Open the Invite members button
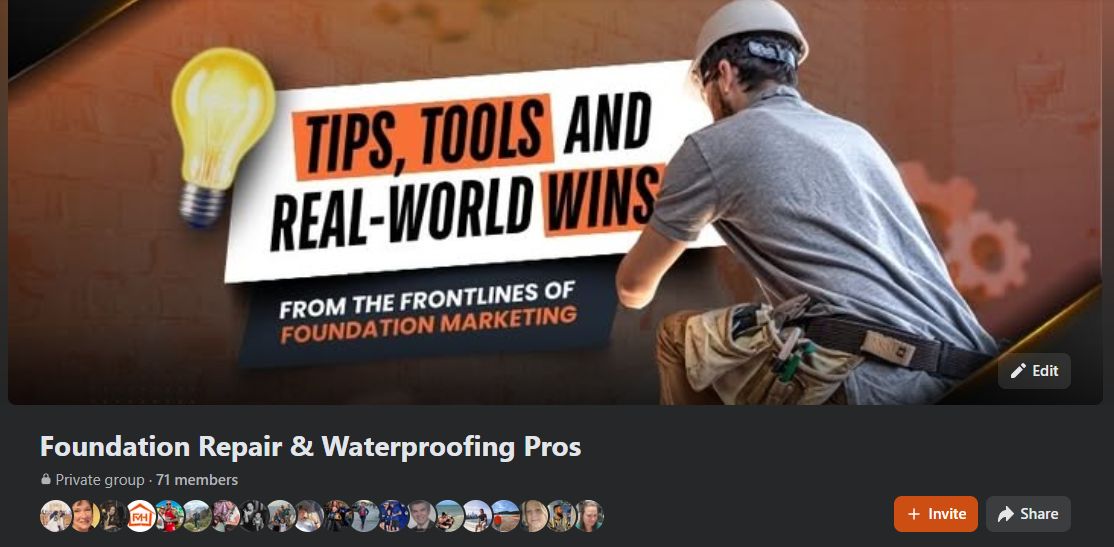 936,514
